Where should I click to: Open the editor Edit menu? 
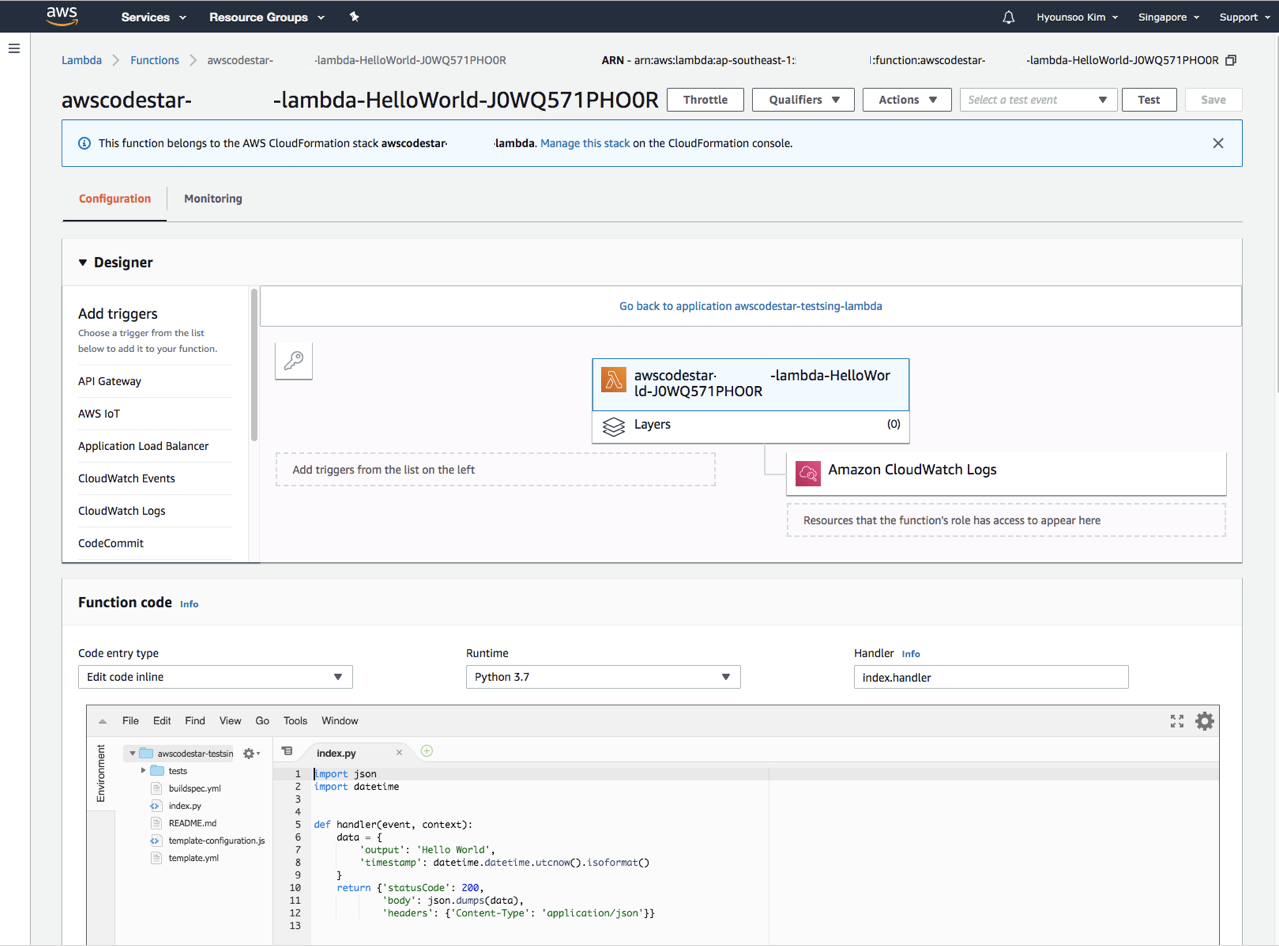(x=162, y=721)
